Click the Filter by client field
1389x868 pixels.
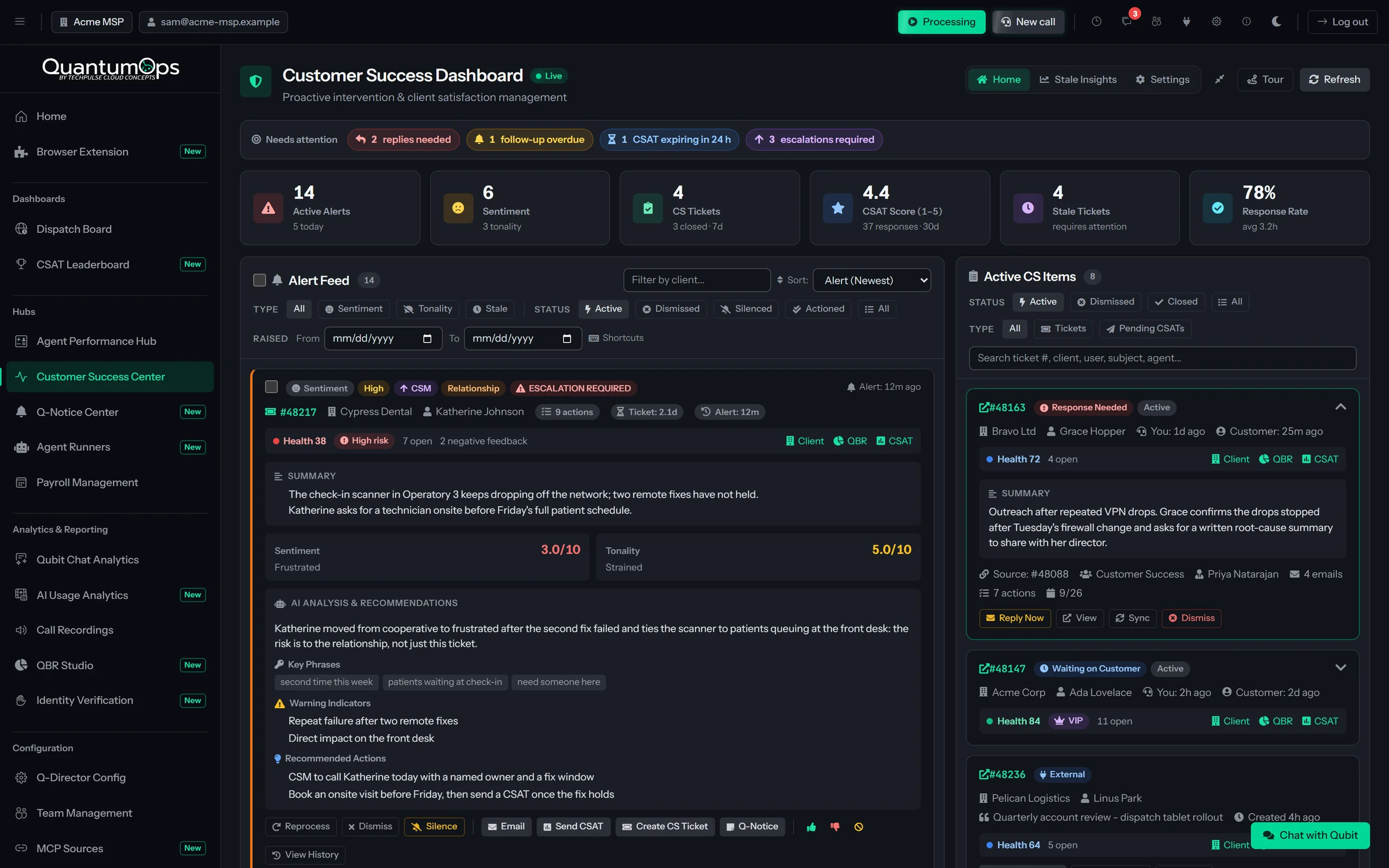click(697, 280)
